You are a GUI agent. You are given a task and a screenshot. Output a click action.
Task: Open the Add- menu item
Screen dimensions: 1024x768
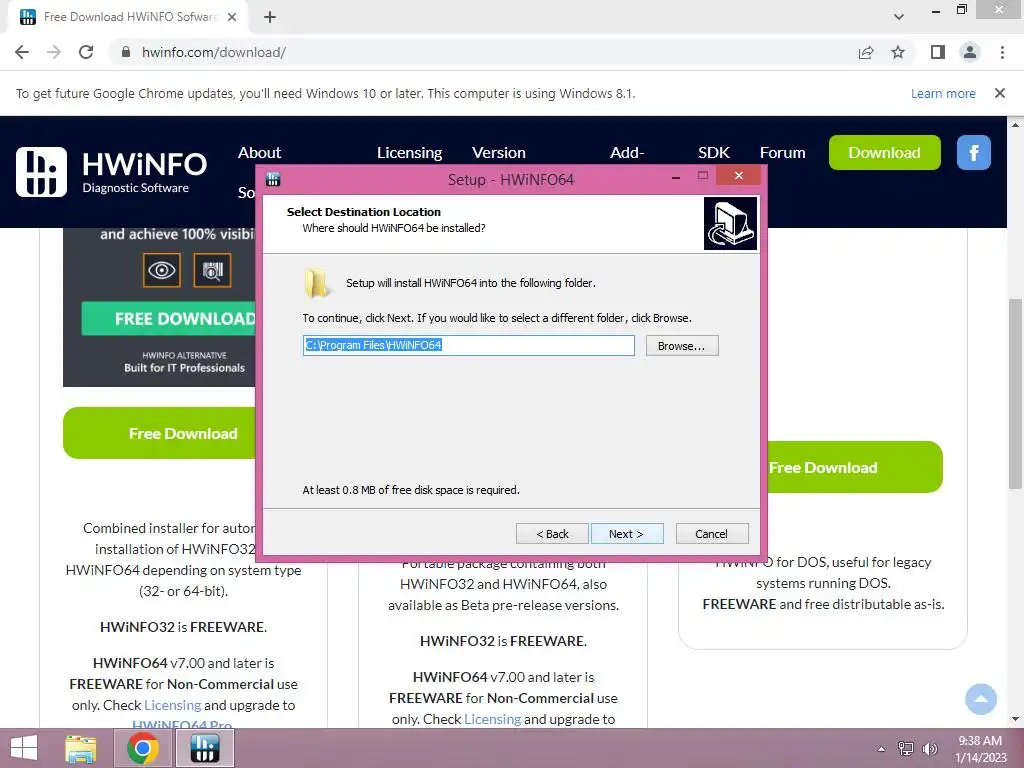tap(627, 152)
